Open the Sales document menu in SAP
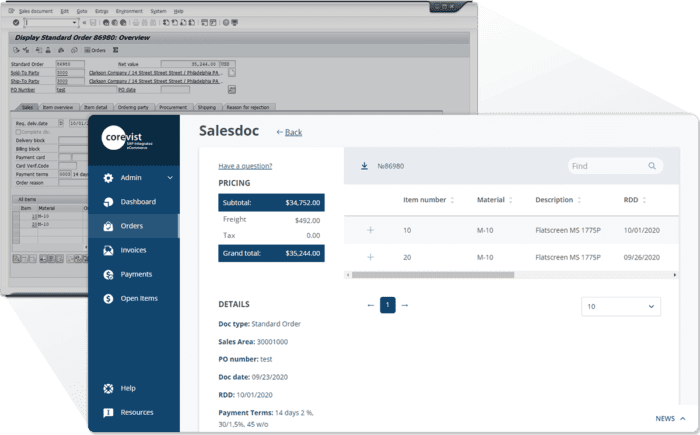The image size is (700, 435). [x=35, y=11]
